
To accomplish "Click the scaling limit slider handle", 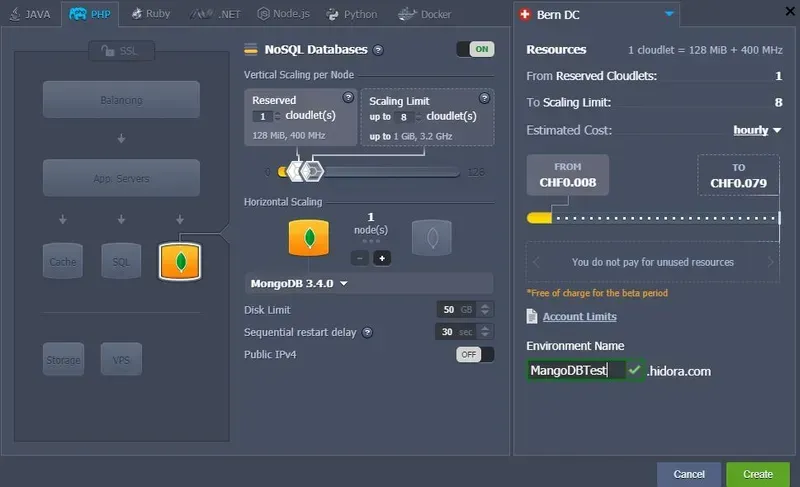I will [312, 171].
